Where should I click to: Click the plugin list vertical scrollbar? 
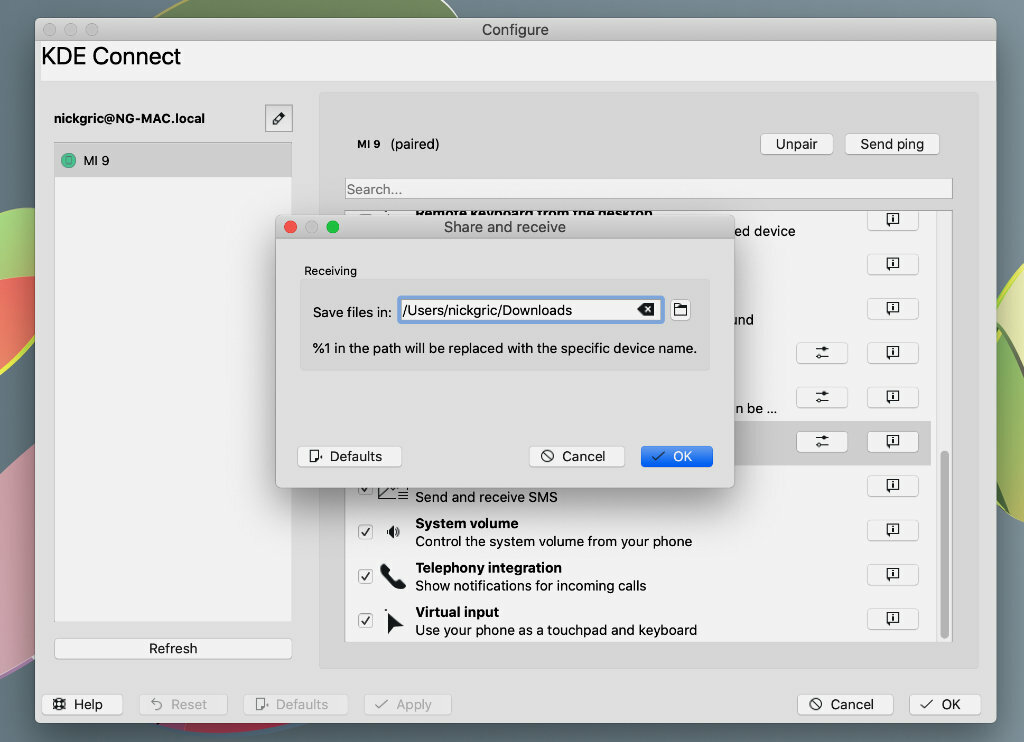pyautogui.click(x=944, y=544)
